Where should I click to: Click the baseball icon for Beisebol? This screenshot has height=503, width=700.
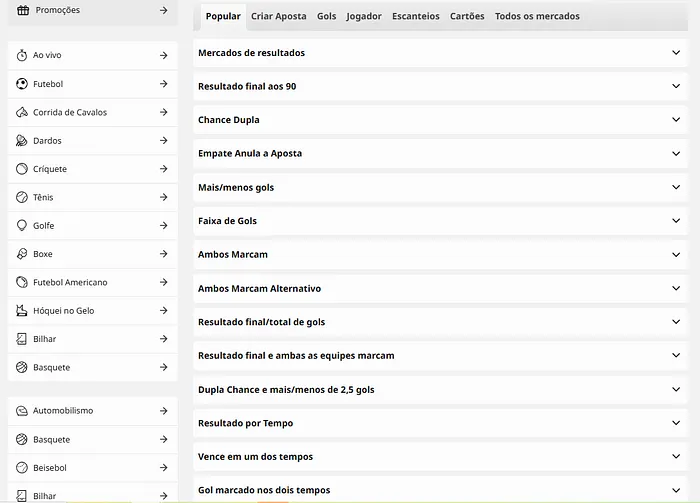(22, 467)
